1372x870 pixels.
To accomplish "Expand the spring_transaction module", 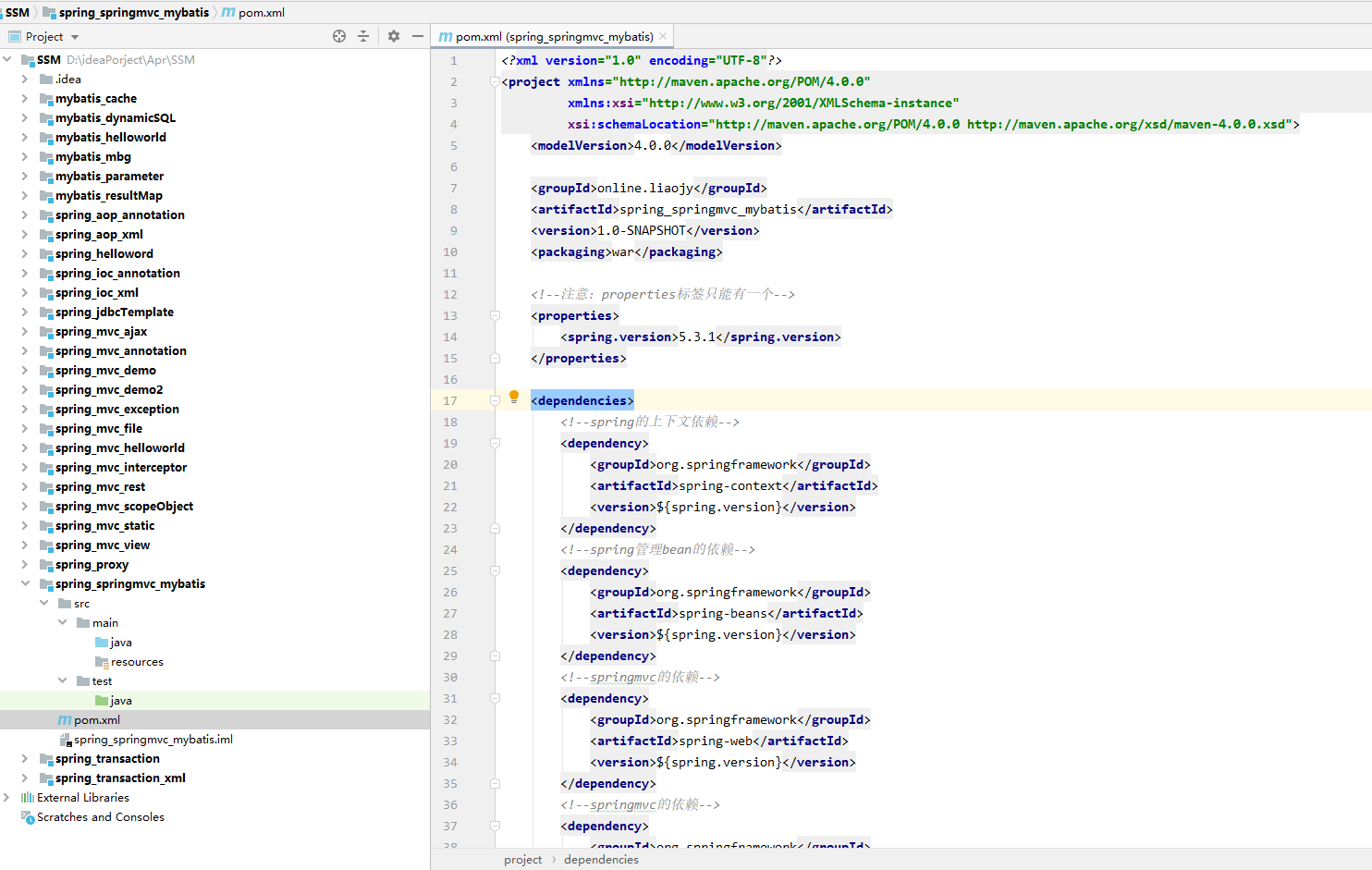I will point(25,758).
